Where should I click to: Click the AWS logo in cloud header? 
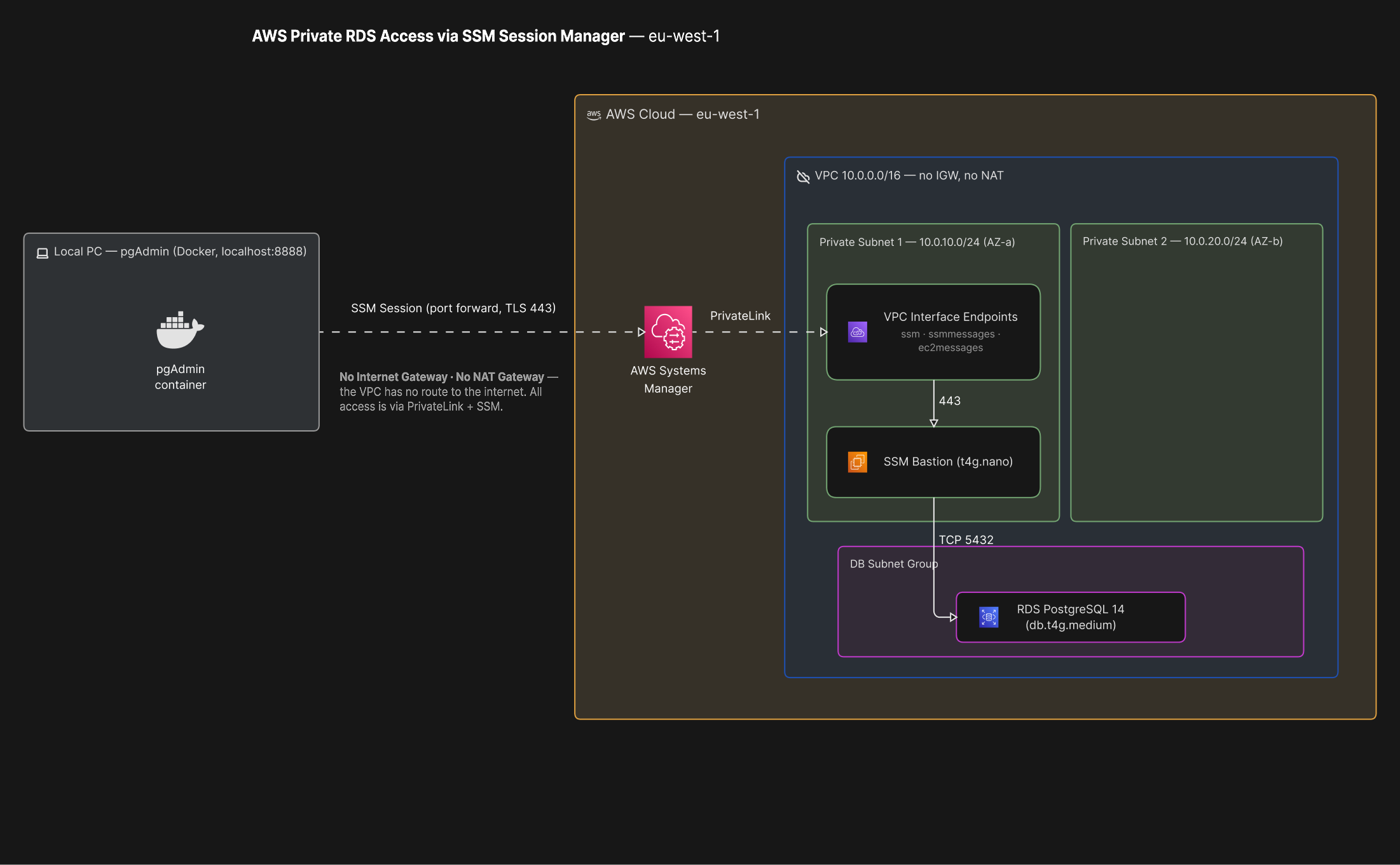click(594, 115)
